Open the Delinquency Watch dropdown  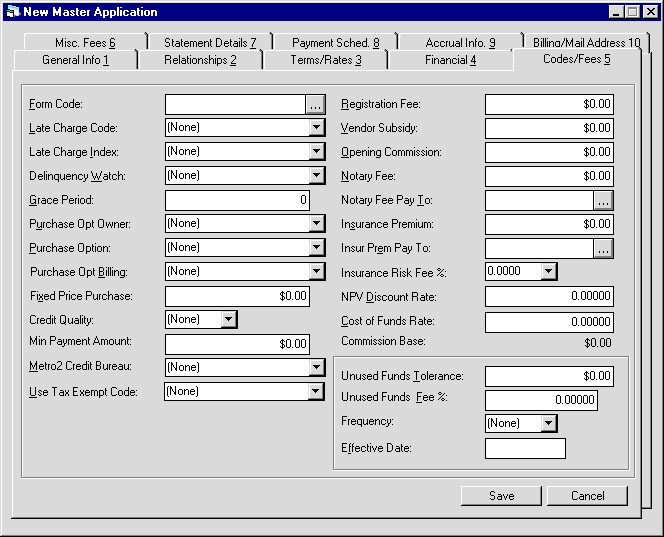tap(316, 175)
